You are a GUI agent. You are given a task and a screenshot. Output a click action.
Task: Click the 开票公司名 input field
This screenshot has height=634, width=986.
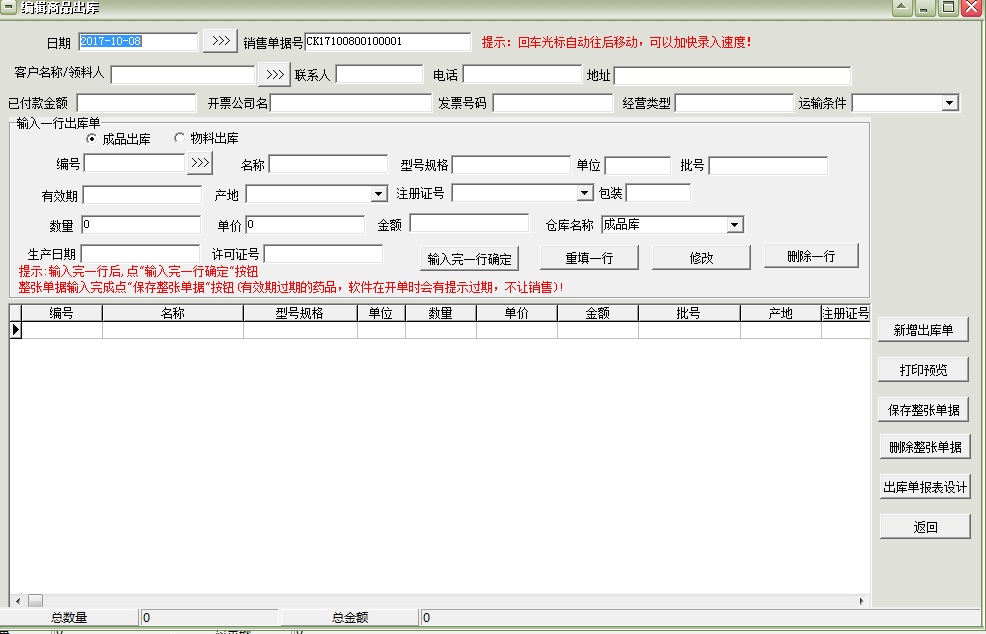(x=351, y=103)
